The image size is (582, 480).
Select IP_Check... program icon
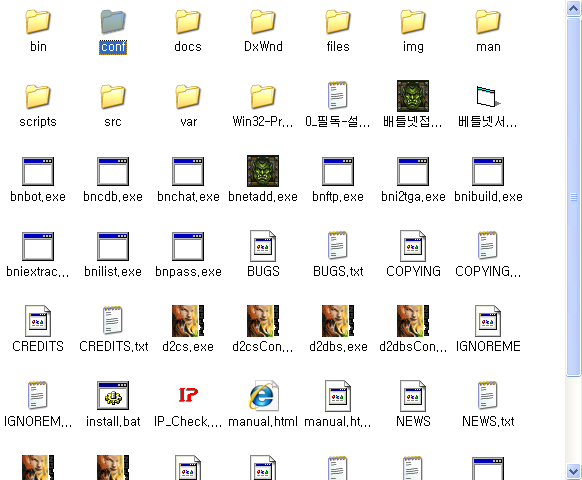point(188,395)
